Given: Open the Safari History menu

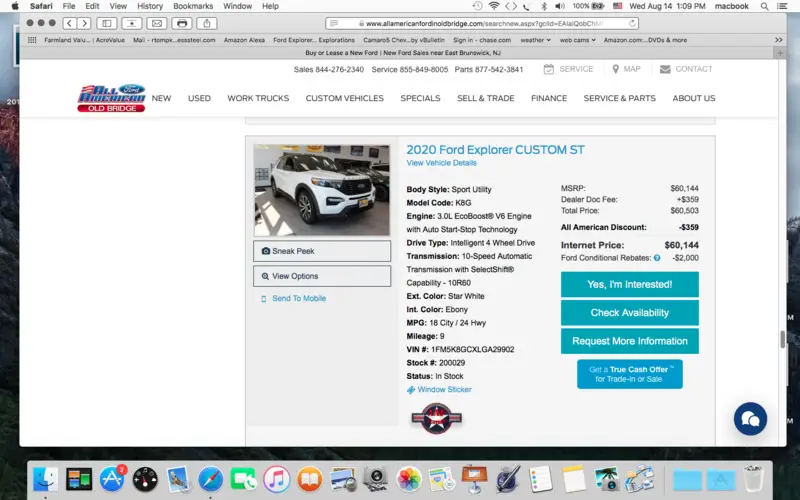Looking at the screenshot, I should 150,6.
